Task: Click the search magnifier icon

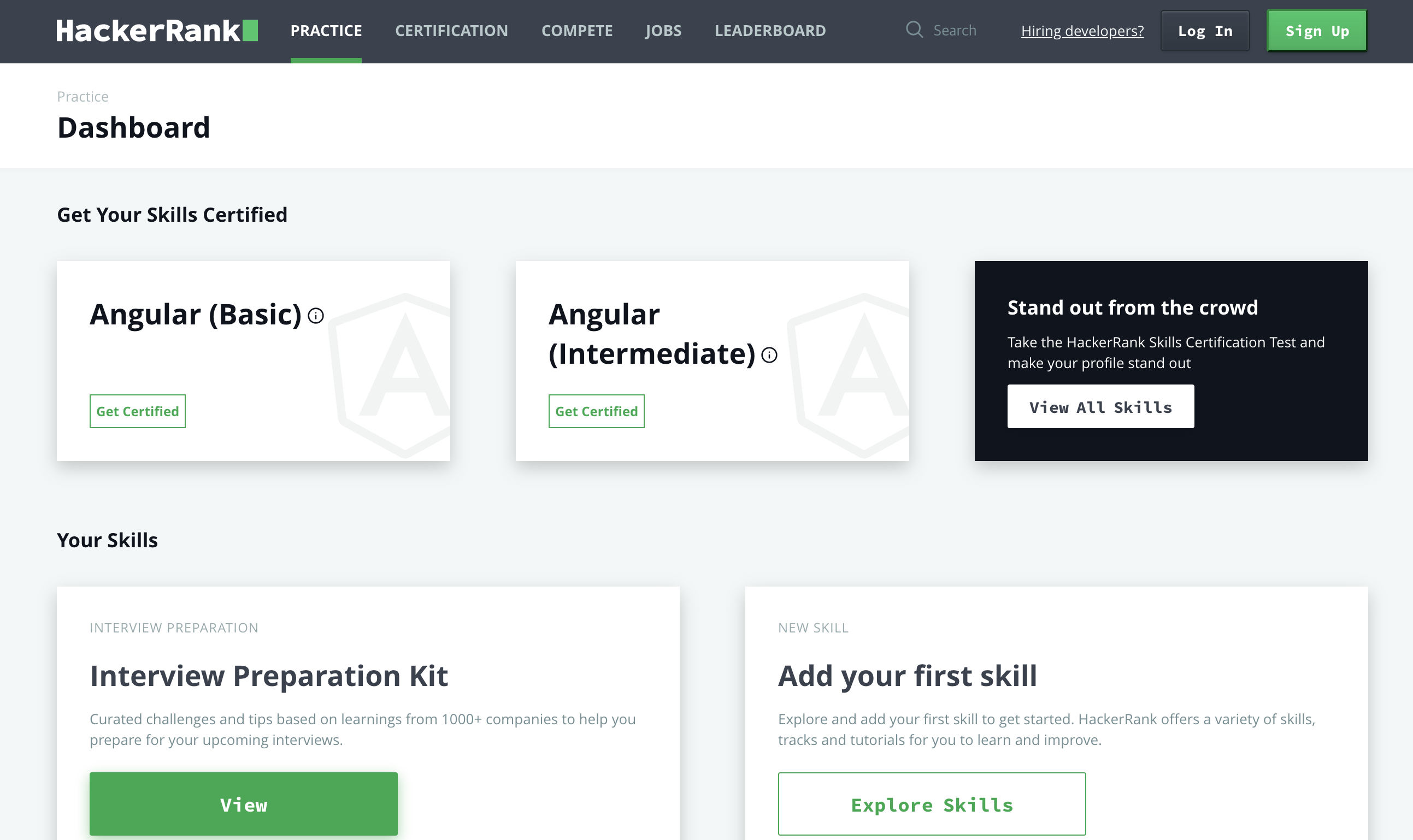Action: point(914,29)
